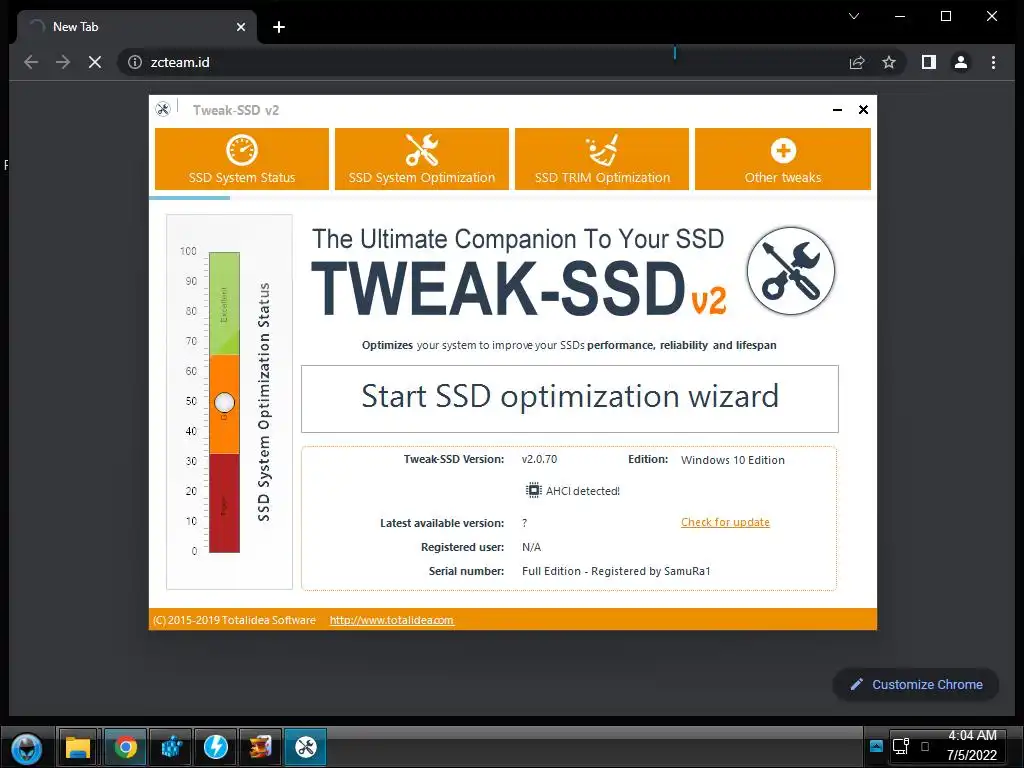The width and height of the screenshot is (1024, 768).
Task: Click the blue tray notification icon
Action: pos(876,746)
